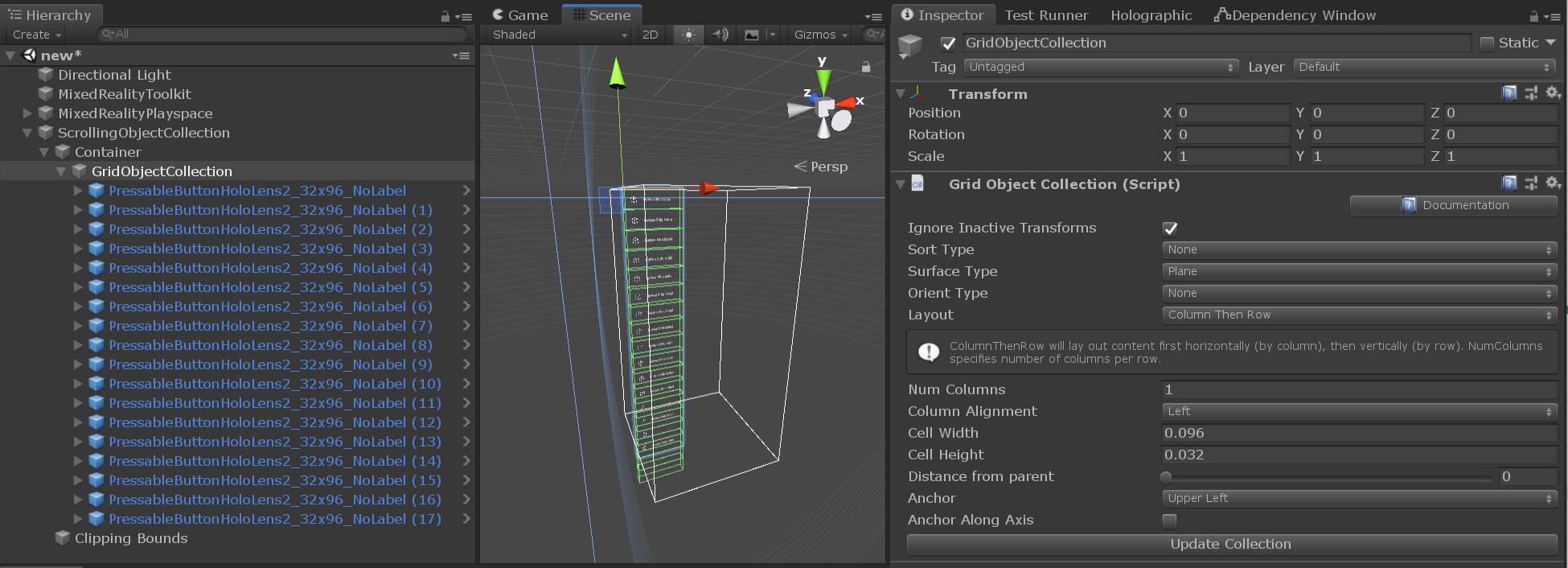The image size is (1568, 568).
Task: Open the Layer dropdown showing Default
Action: (x=1425, y=67)
